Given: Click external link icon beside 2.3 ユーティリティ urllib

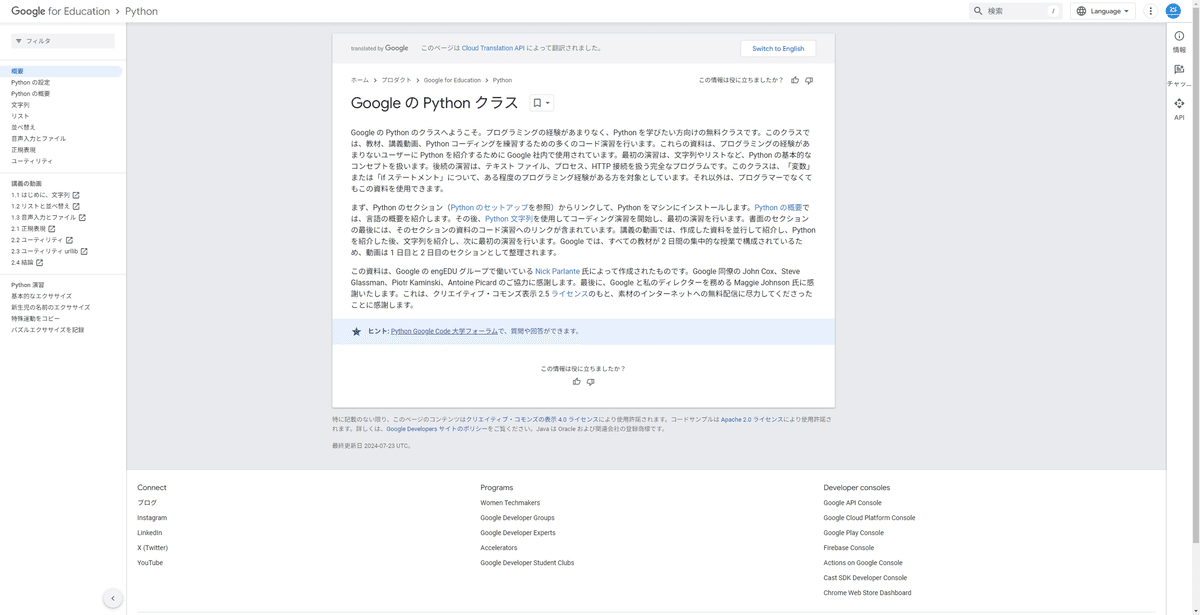Looking at the screenshot, I should coord(84,251).
